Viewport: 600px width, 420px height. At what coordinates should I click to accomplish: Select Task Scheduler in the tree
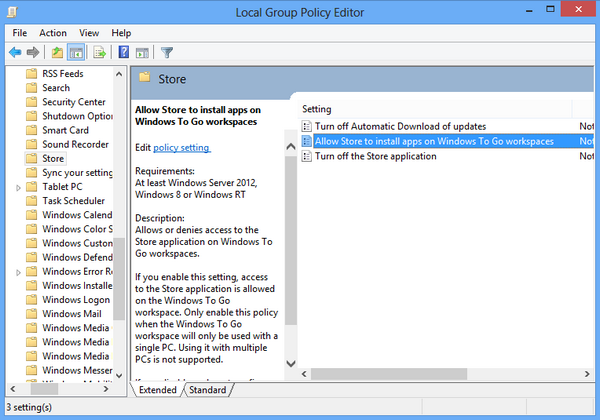73,201
